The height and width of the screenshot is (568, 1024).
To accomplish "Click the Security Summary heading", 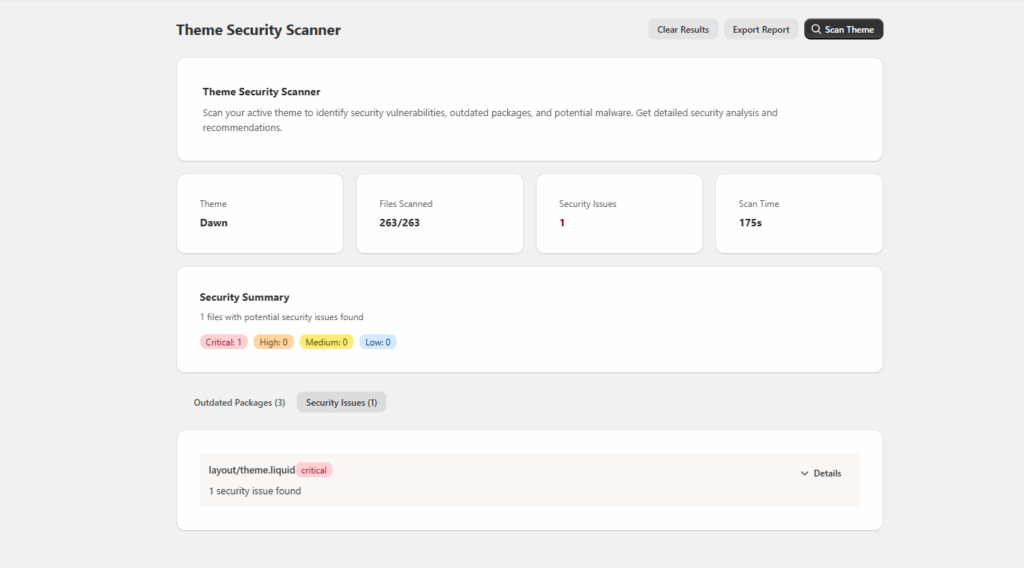I will tap(244, 297).
